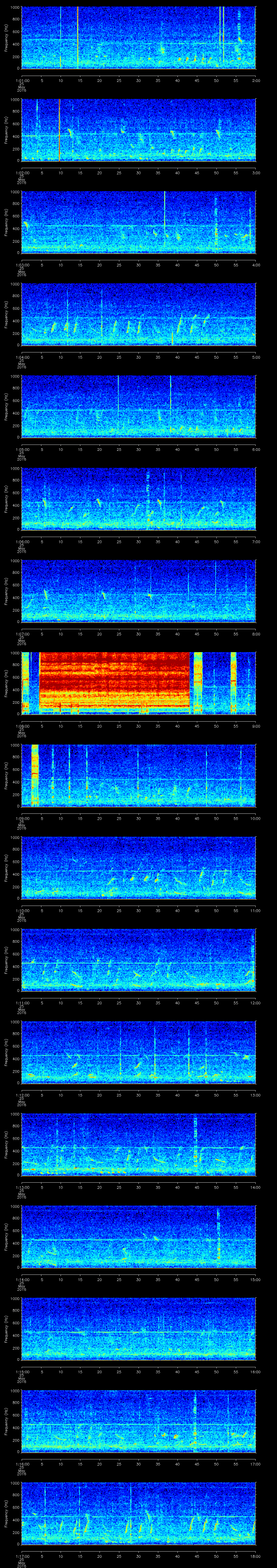Select the spectrogram panel starting at 1:15:00
Image resolution: width=277 pixels, height=1568 pixels.
tap(139, 1329)
